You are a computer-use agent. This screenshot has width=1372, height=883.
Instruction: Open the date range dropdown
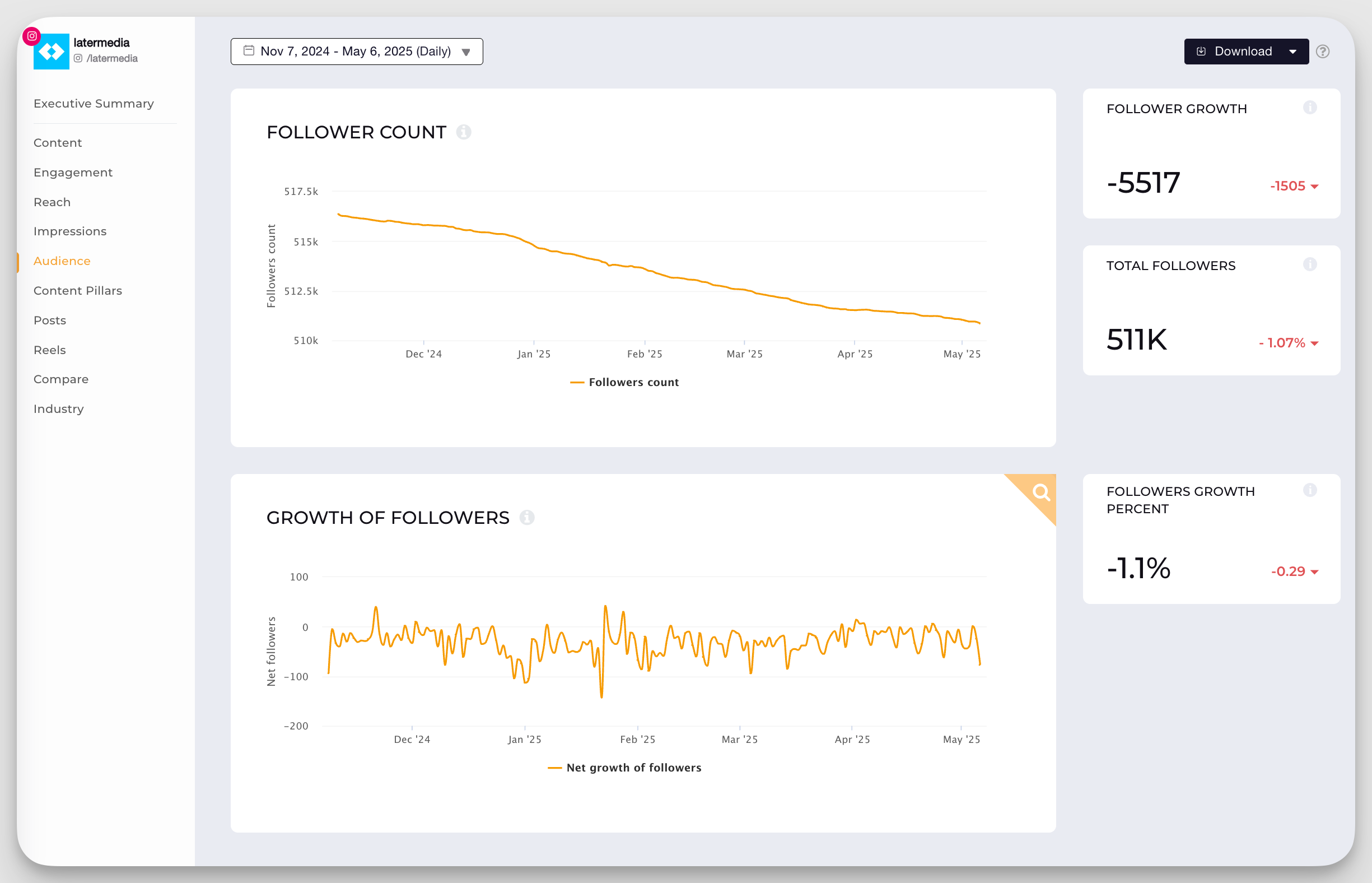pos(466,51)
